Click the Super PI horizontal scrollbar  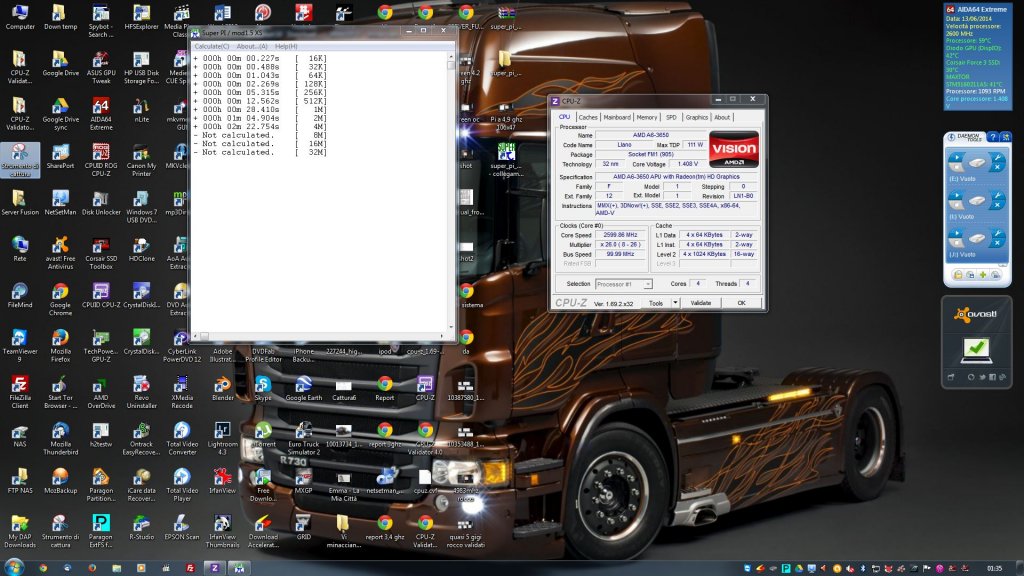click(319, 336)
